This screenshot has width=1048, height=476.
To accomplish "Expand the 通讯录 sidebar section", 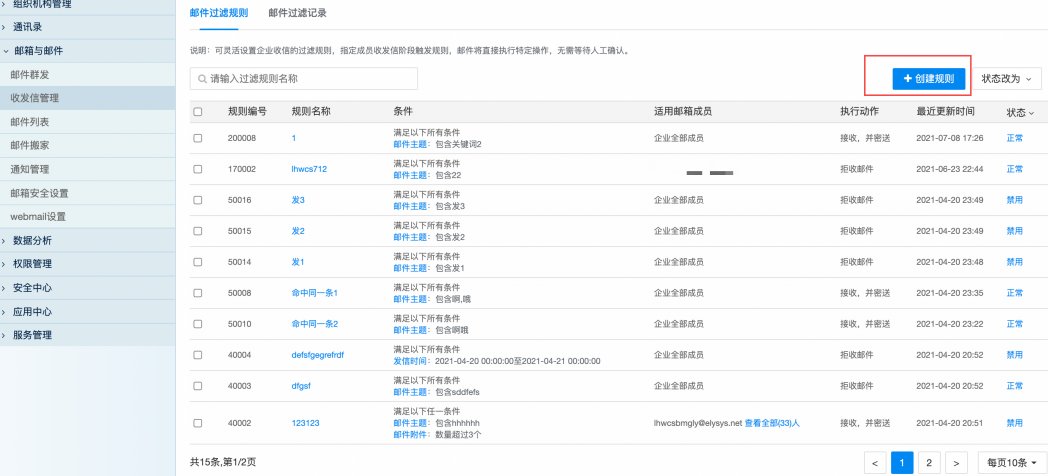I will (88, 27).
